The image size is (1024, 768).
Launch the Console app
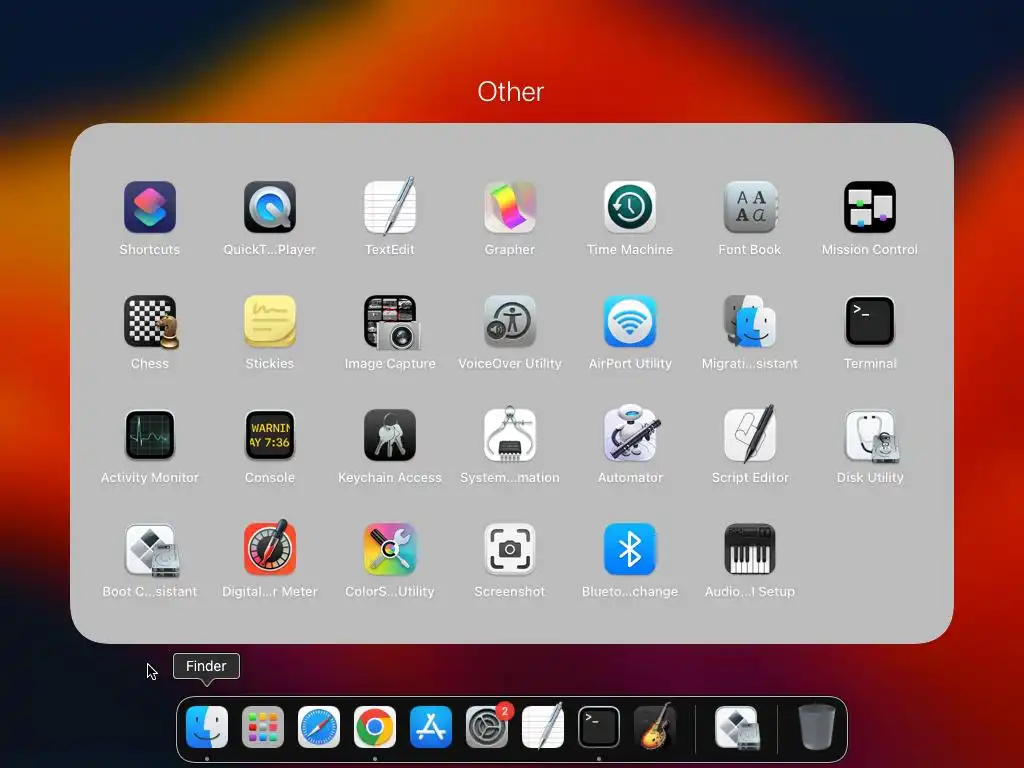[270, 436]
